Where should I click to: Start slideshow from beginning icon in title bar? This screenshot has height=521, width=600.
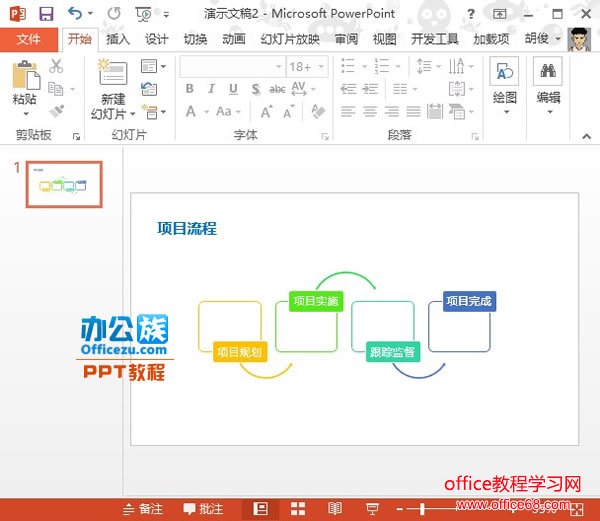143,14
